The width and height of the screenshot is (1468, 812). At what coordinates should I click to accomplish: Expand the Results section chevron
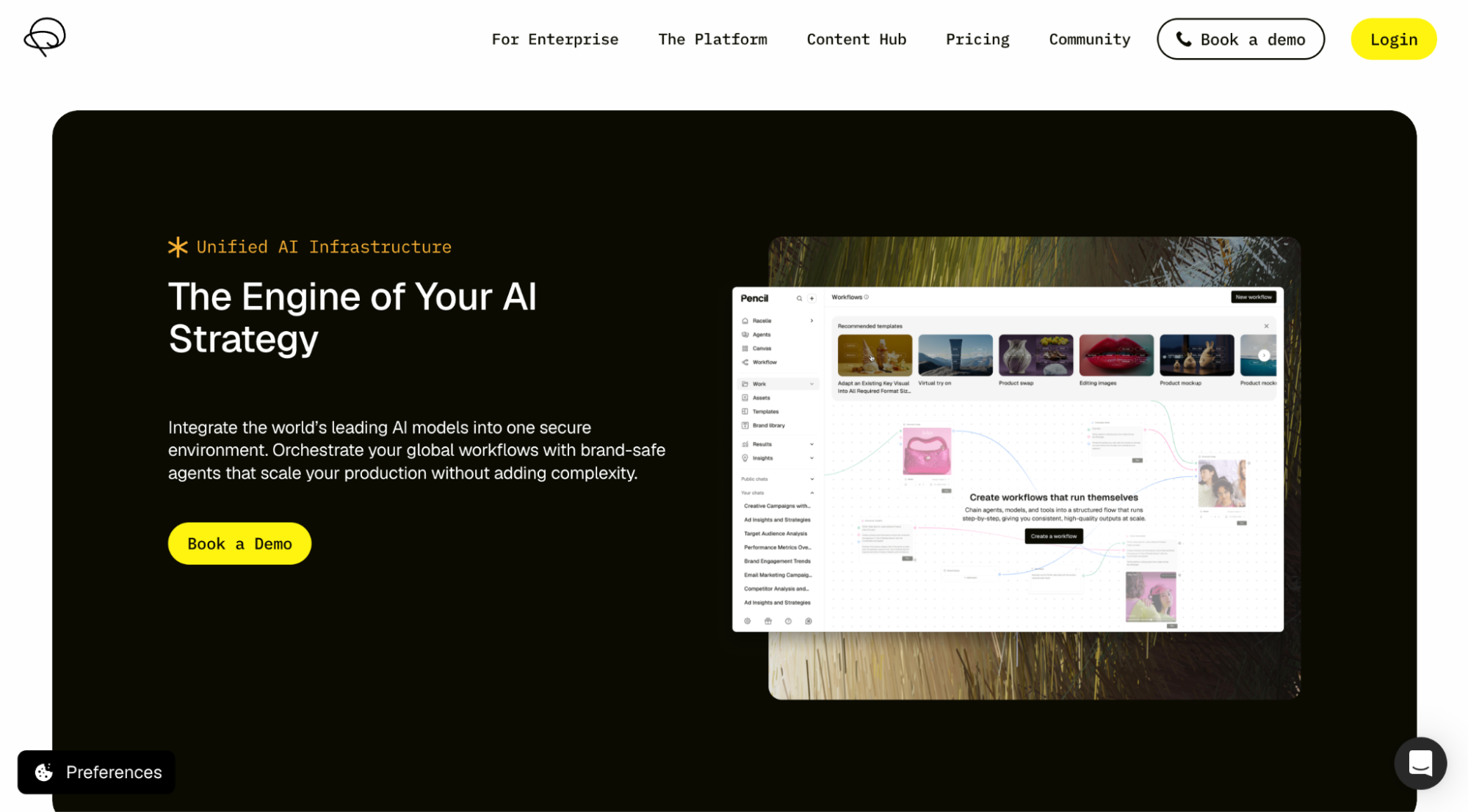[811, 444]
